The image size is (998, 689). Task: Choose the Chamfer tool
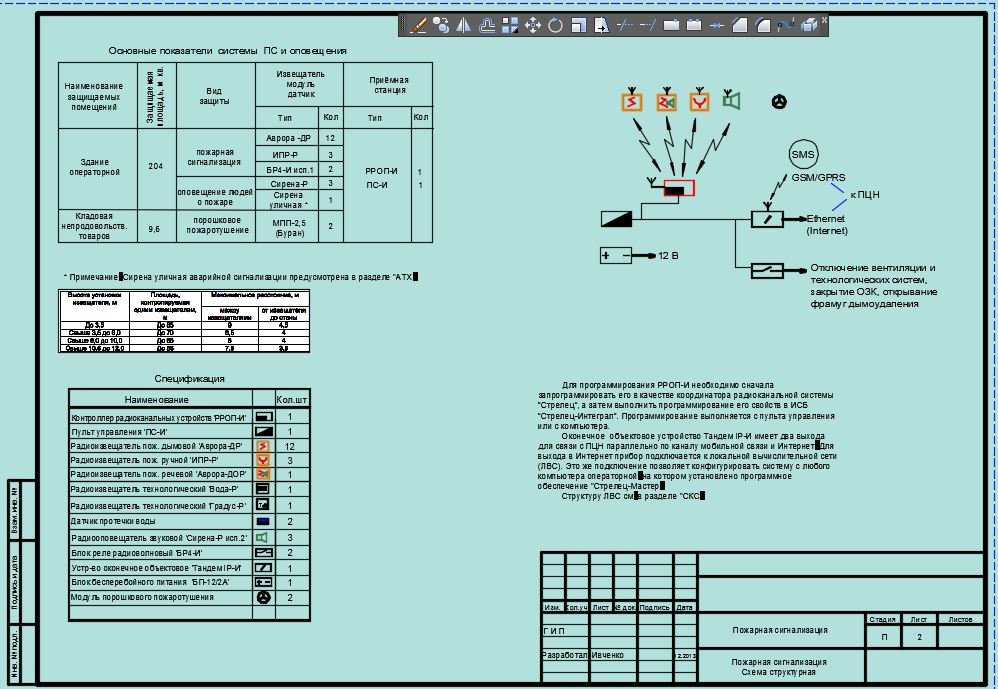[741, 26]
